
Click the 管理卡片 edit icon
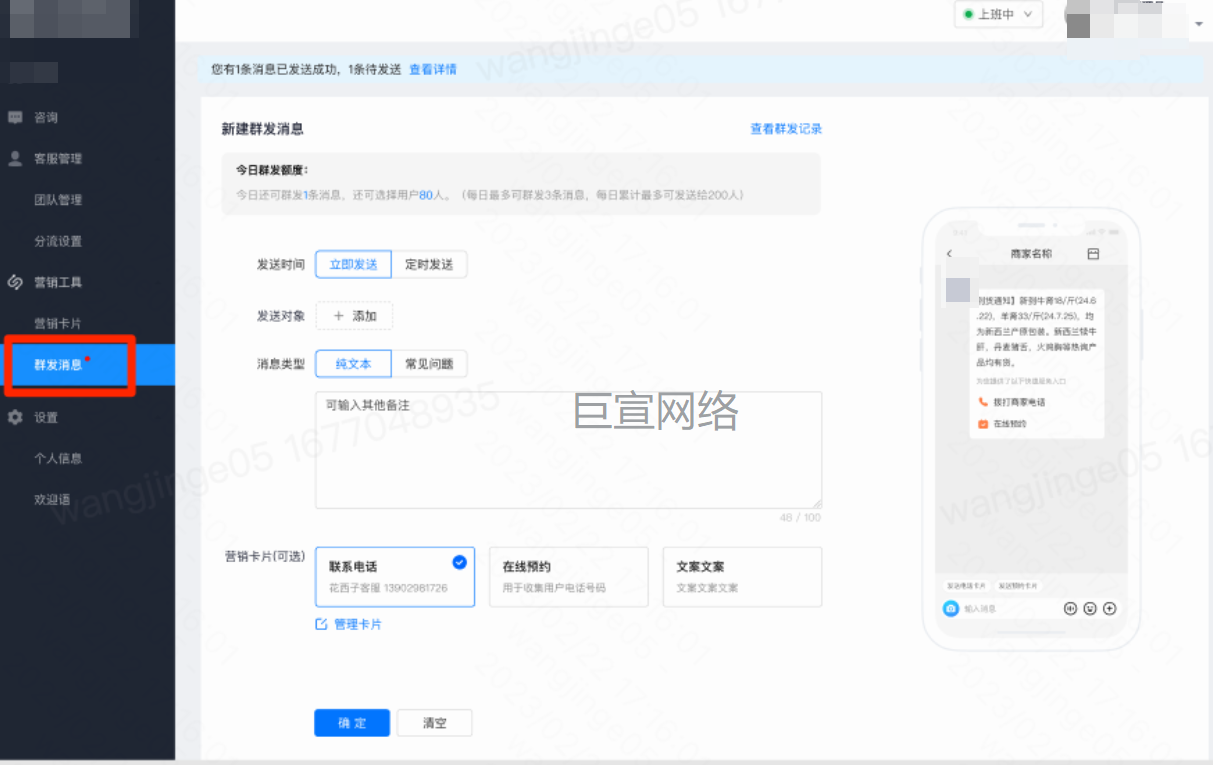pos(321,624)
